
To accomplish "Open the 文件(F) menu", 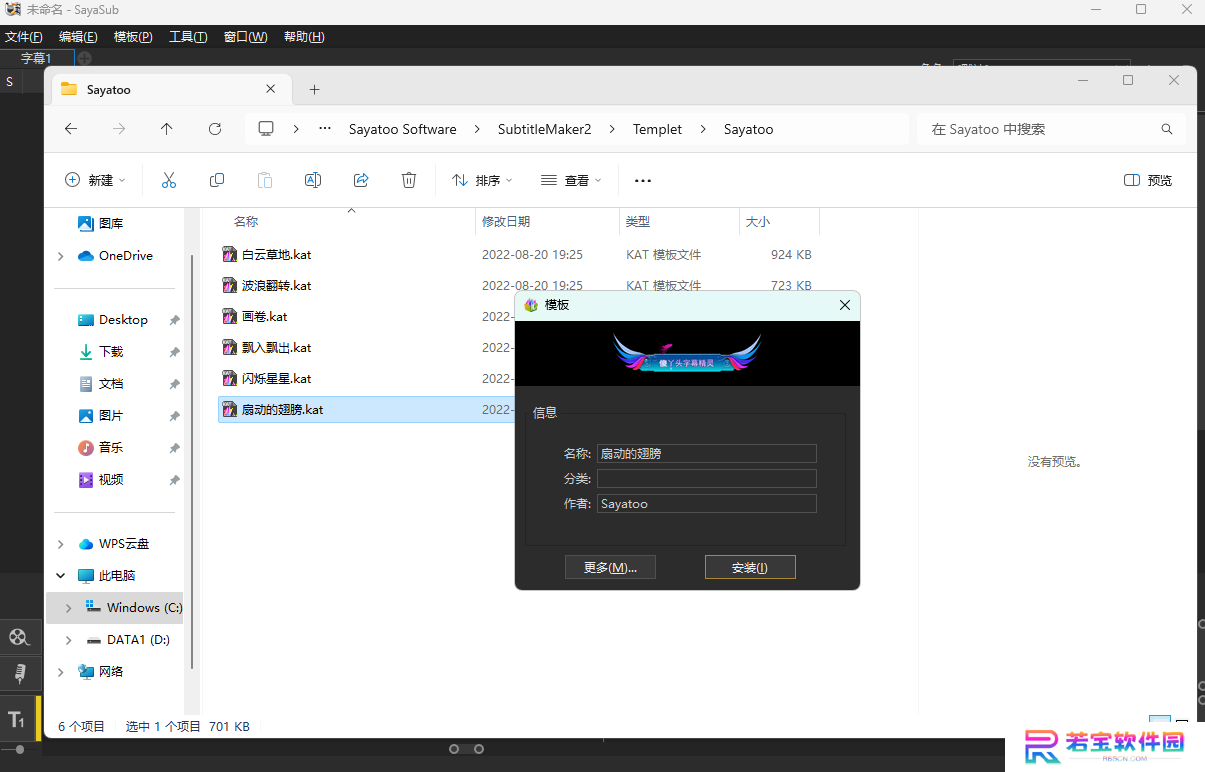I will click(23, 37).
